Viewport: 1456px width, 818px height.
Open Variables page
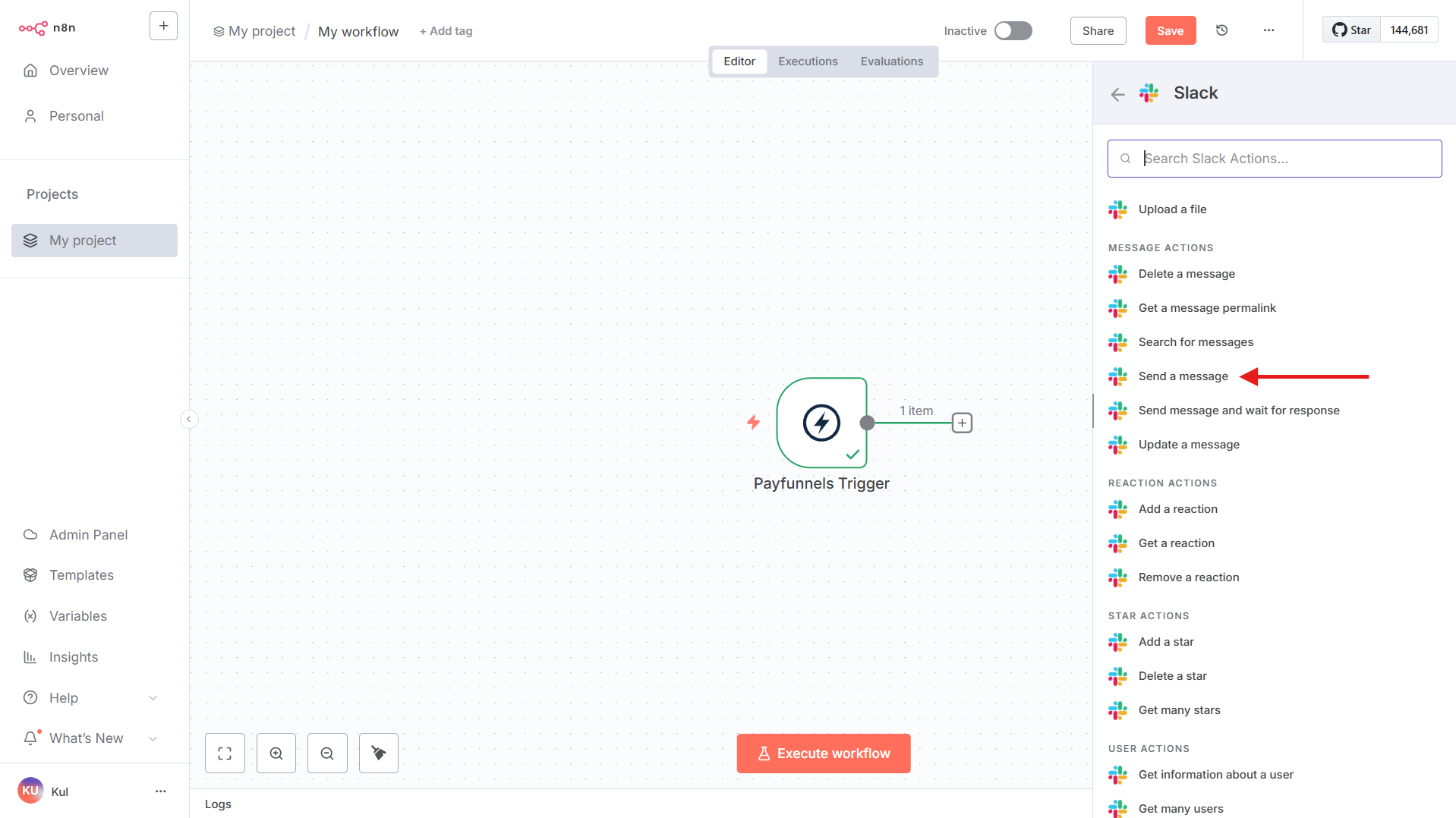(94, 616)
